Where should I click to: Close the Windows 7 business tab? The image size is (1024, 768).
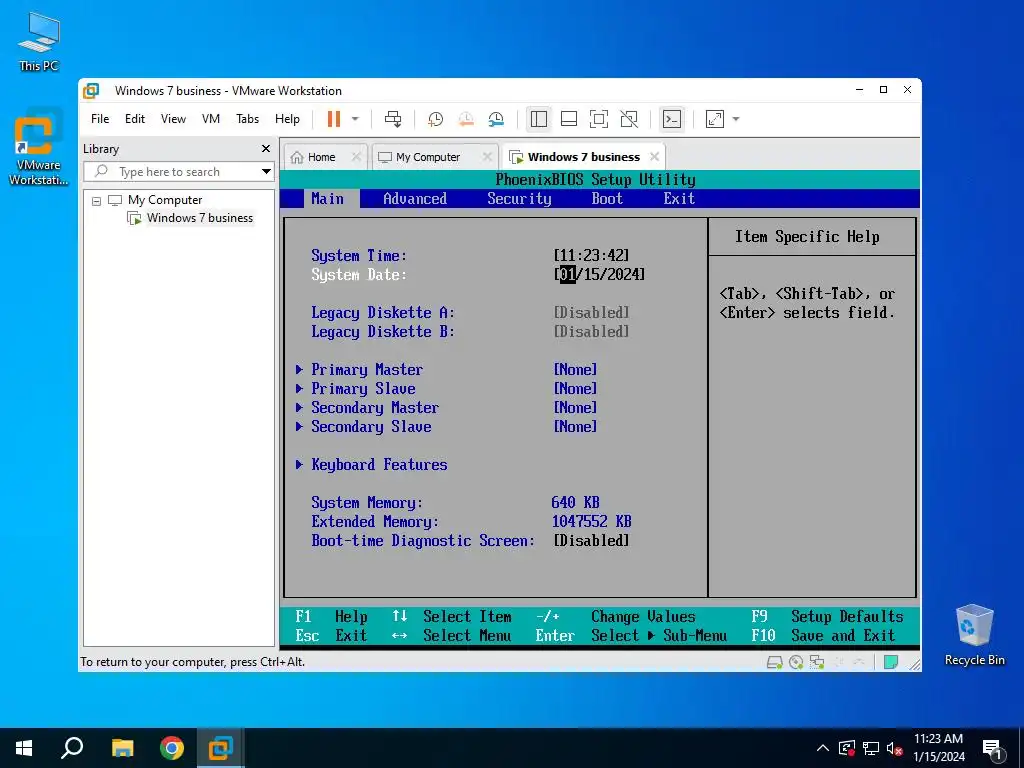pos(654,157)
